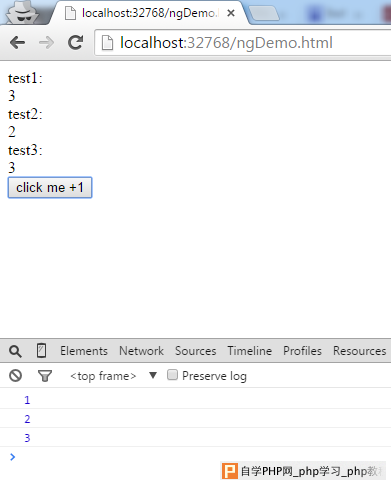This screenshot has width=391, height=485.
Task: Switch to the Elements tab
Action: pyautogui.click(x=84, y=351)
